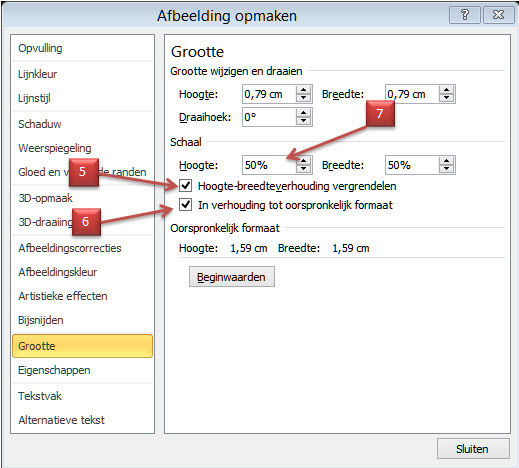
Task: Uncheck In verhouding tot oorspronkelijk formaat
Action: pyautogui.click(x=186, y=205)
